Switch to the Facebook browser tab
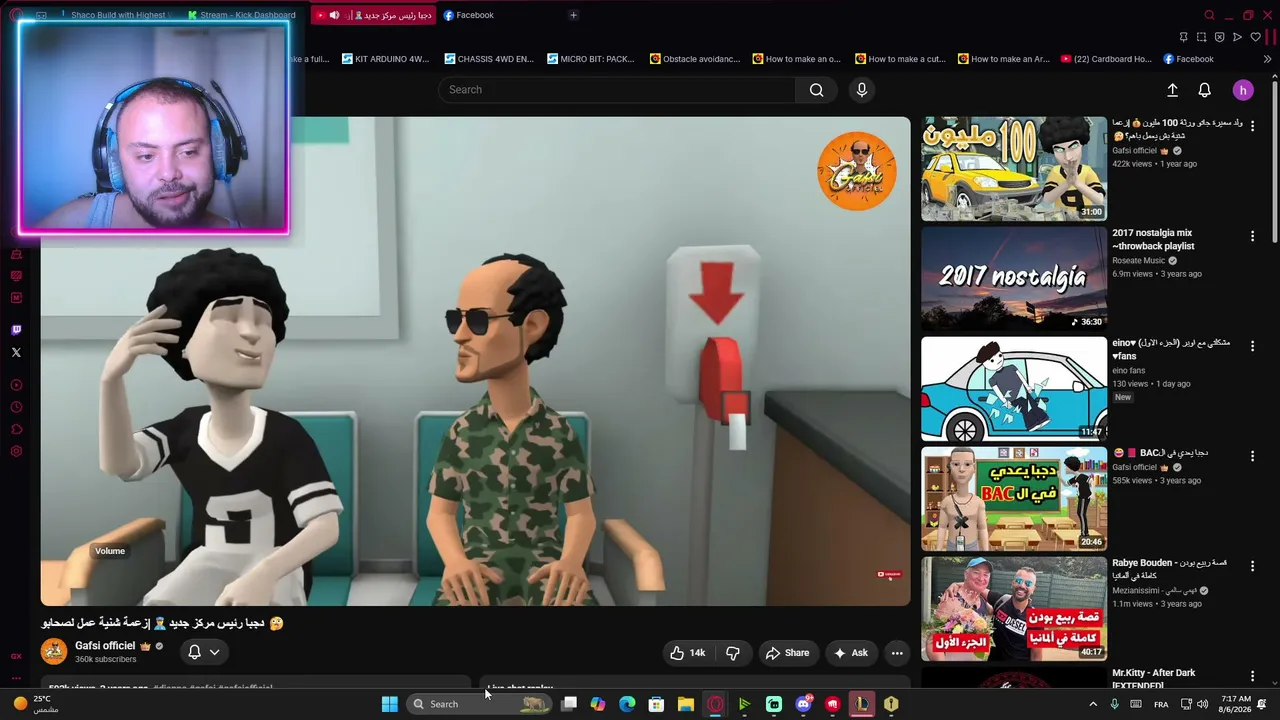The image size is (1280, 720). [x=470, y=15]
